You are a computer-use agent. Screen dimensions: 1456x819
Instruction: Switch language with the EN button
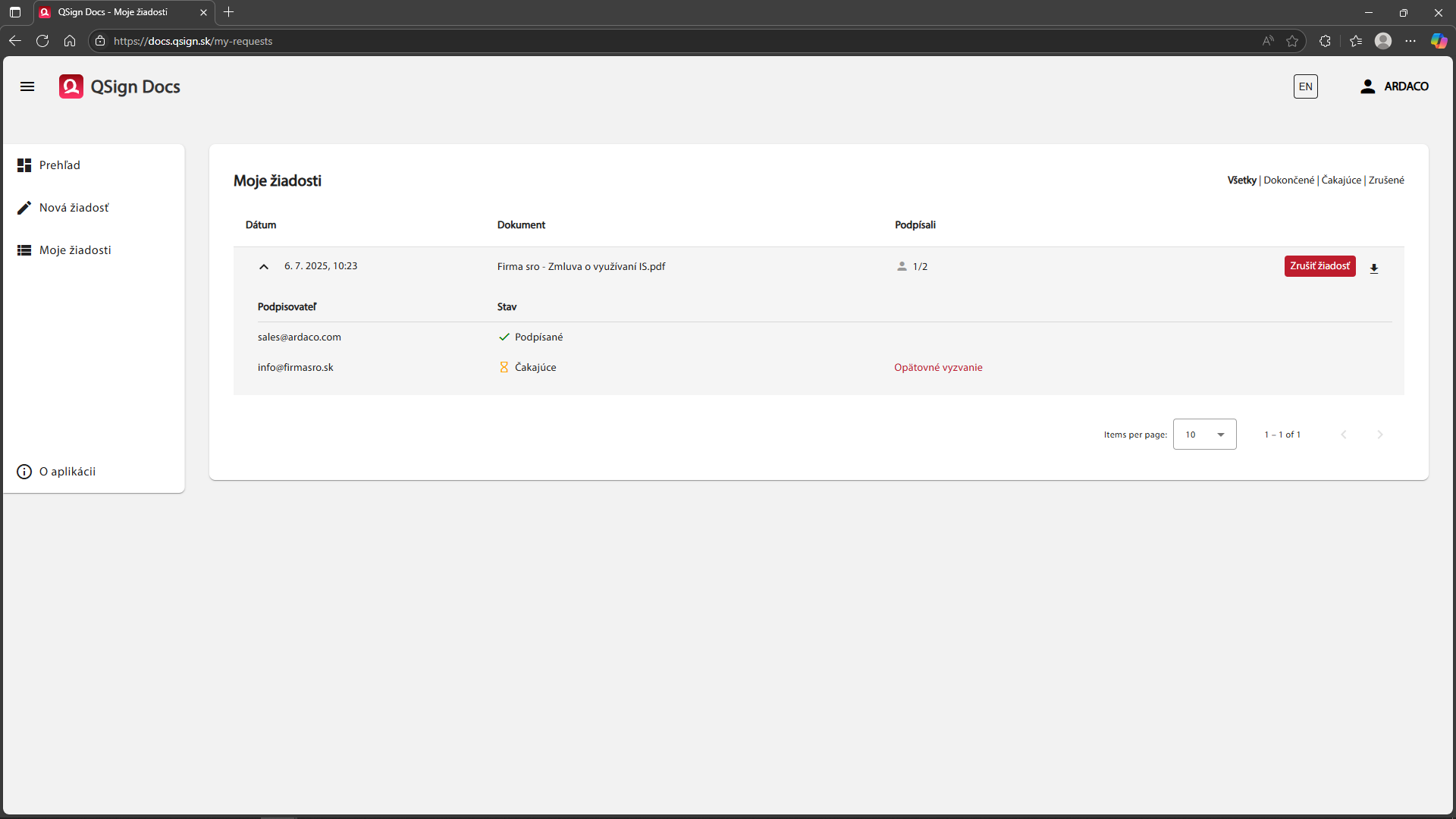1305,86
